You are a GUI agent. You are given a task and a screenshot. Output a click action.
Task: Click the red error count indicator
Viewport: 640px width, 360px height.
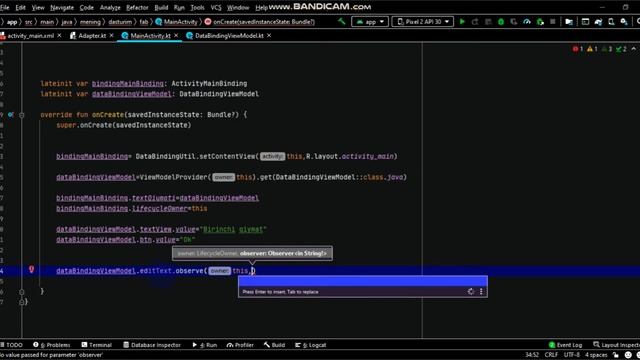(x=578, y=49)
